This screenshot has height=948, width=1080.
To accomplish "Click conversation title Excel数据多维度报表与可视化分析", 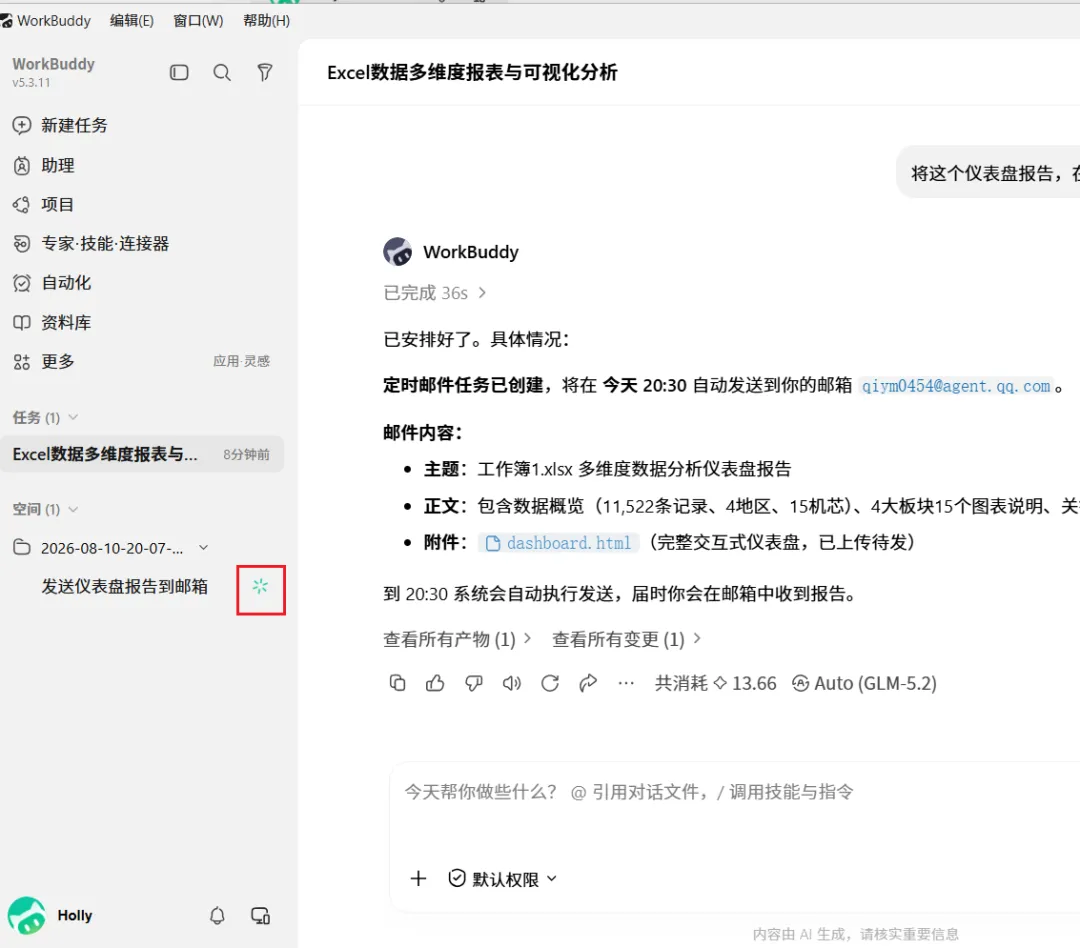I will pos(472,72).
